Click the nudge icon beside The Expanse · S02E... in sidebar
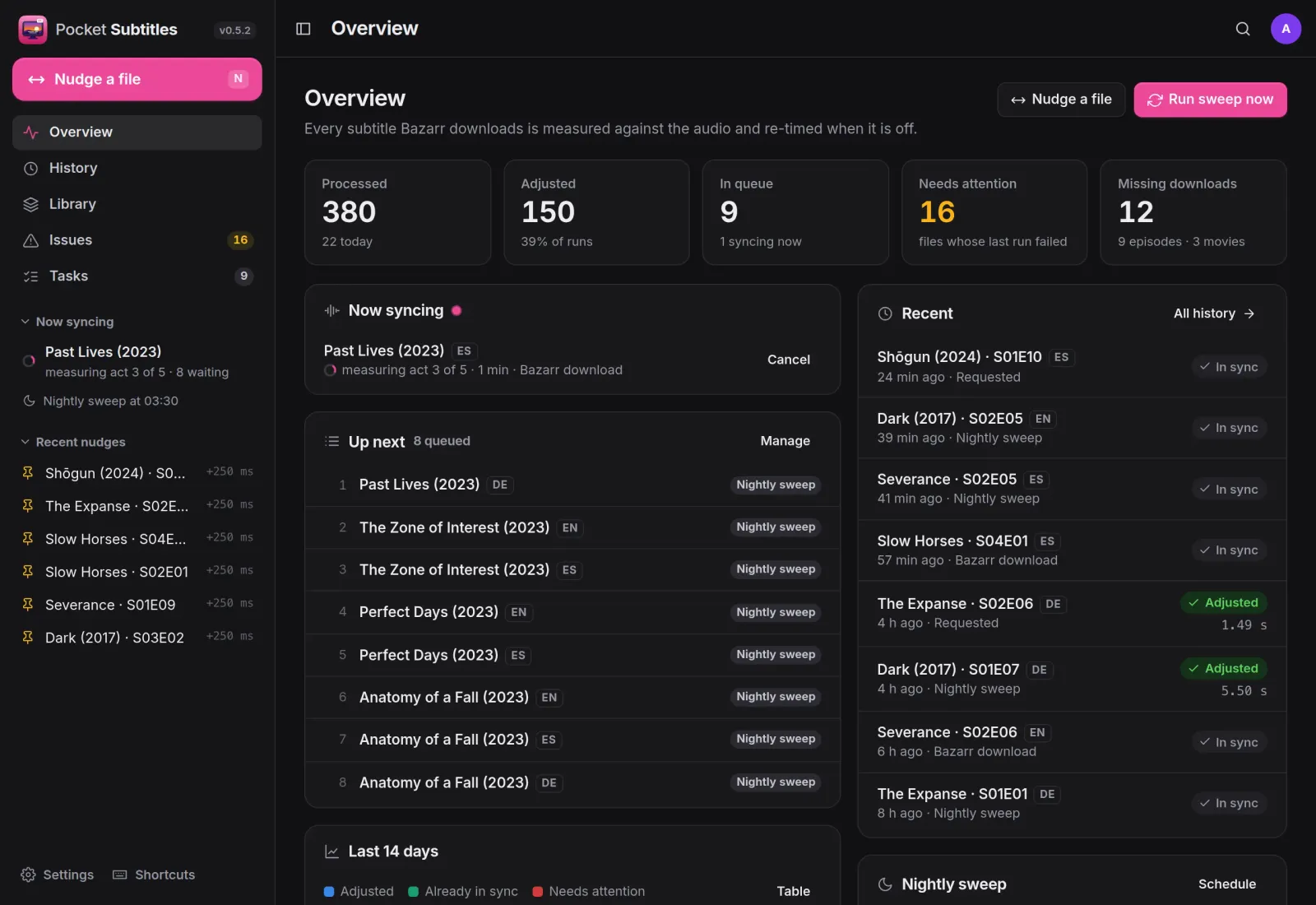 [x=28, y=505]
